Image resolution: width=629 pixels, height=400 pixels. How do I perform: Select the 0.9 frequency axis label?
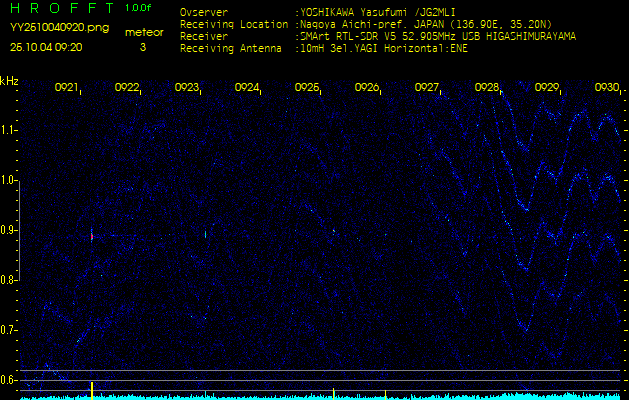(x=9, y=230)
